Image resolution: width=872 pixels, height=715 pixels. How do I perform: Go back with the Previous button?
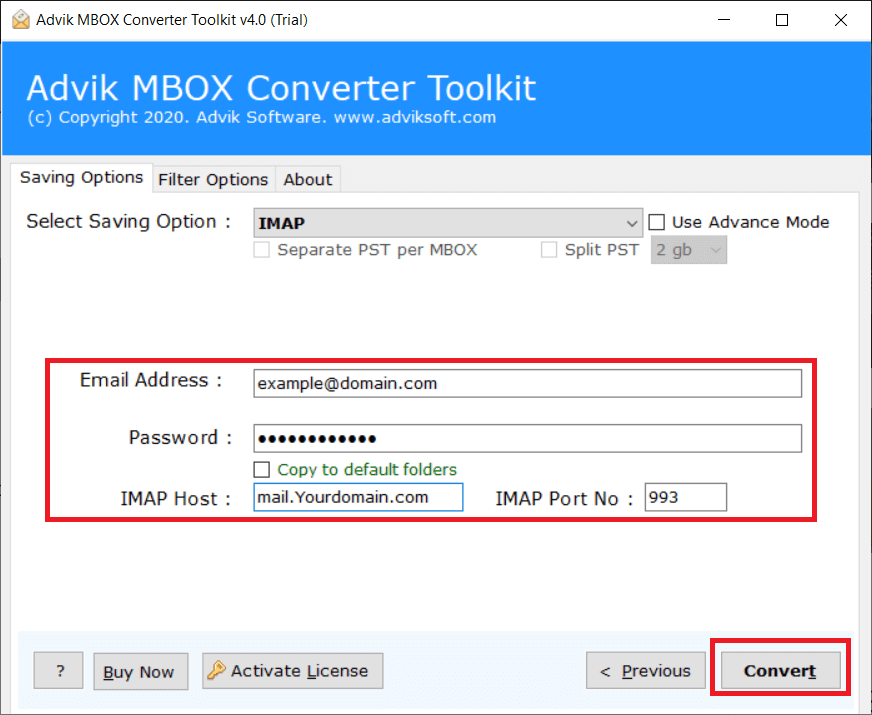(x=646, y=671)
